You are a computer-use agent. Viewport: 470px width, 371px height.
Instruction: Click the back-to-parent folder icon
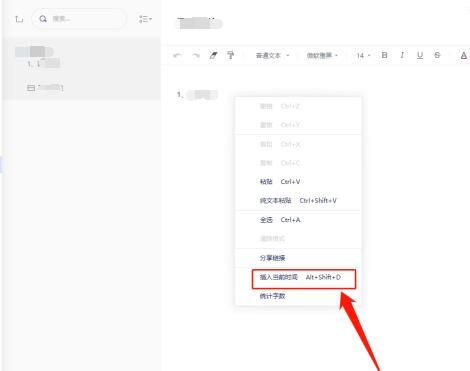point(19,19)
